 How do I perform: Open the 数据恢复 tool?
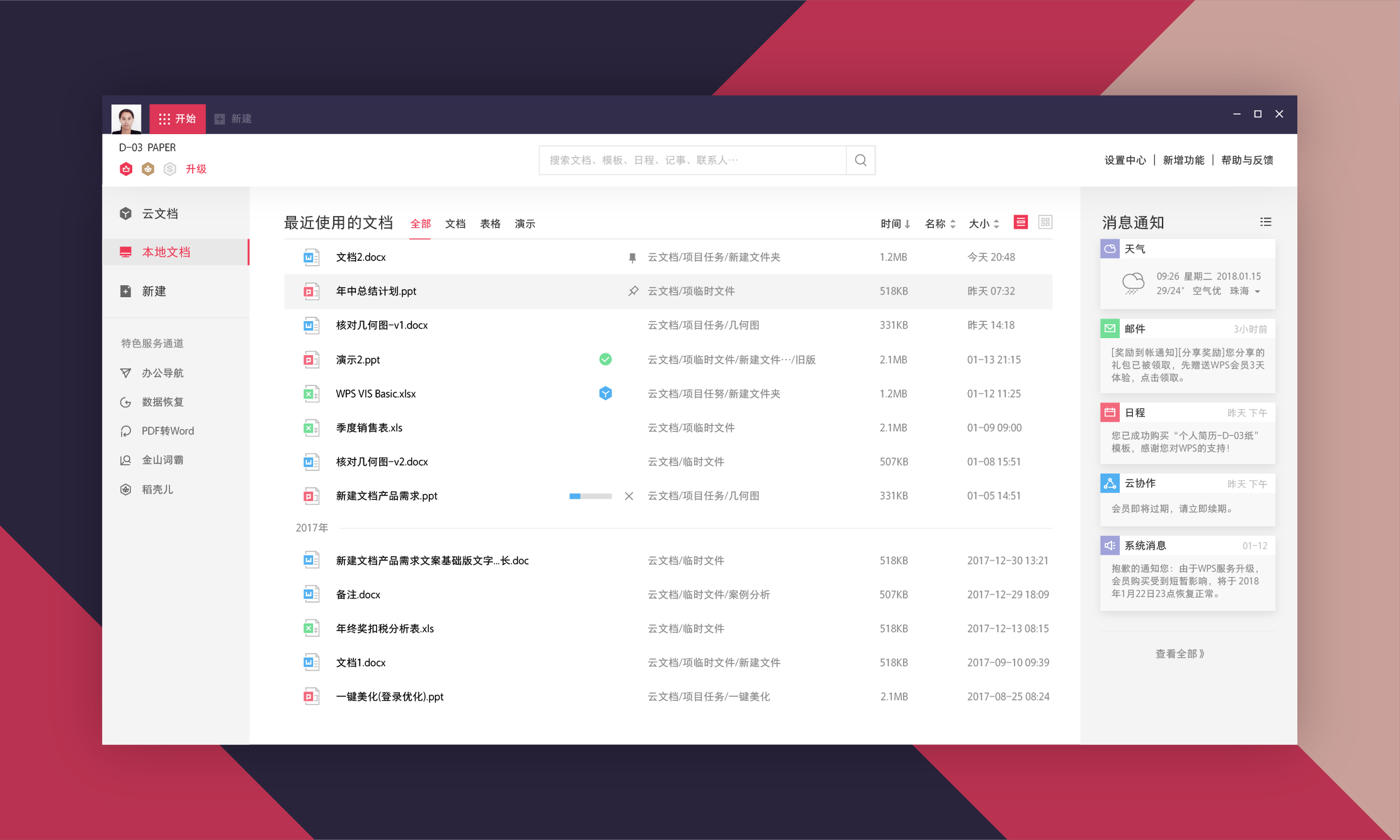tap(162, 402)
